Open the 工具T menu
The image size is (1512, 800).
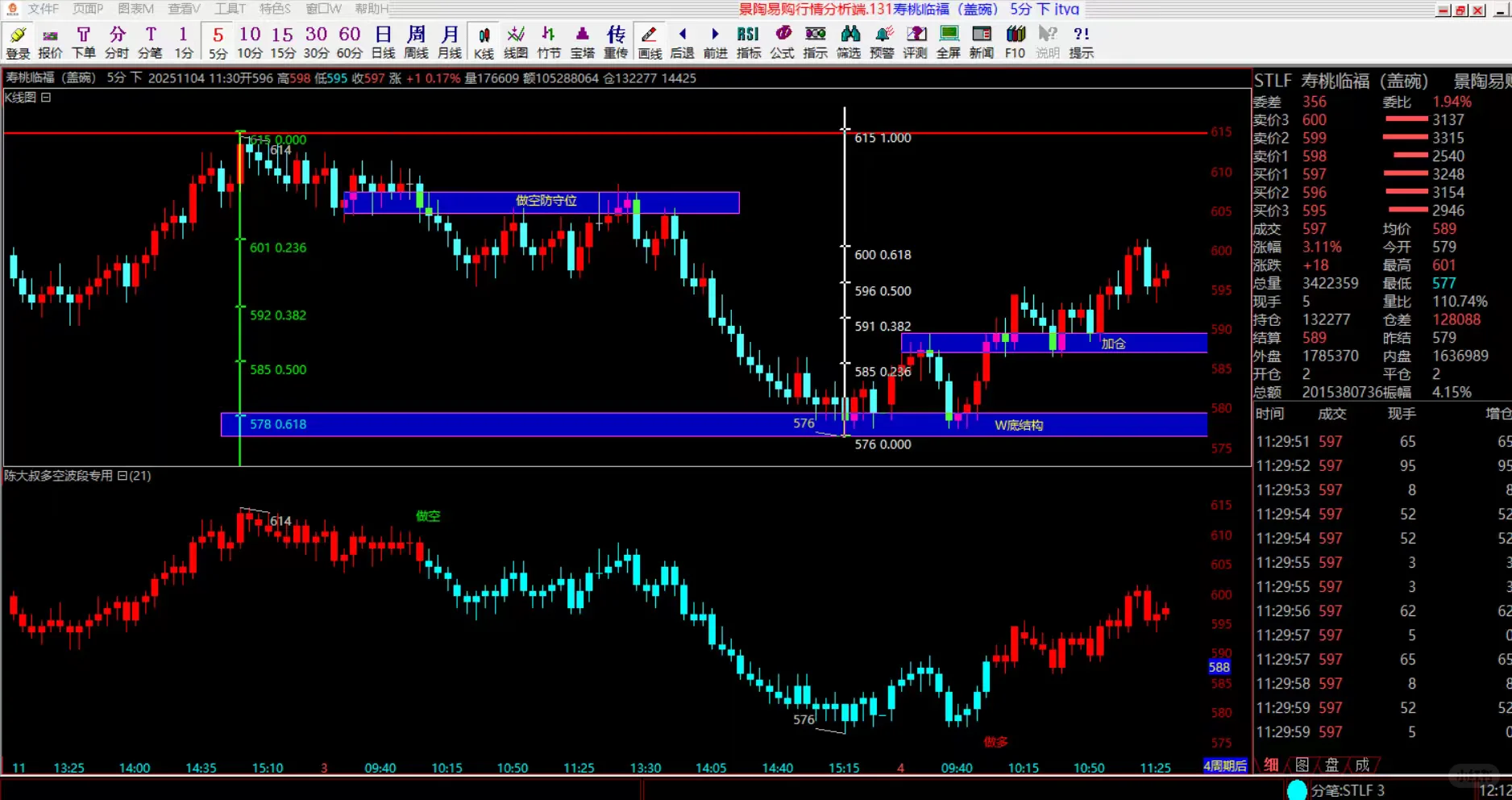point(231,9)
